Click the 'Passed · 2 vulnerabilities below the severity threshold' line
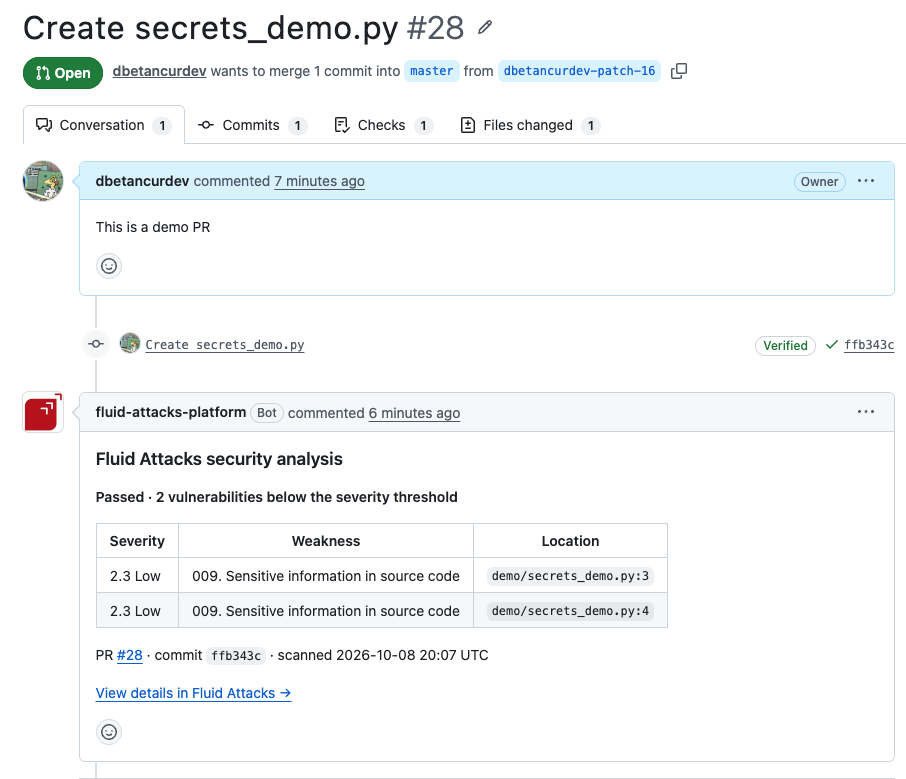This screenshot has height=779, width=906. click(277, 497)
